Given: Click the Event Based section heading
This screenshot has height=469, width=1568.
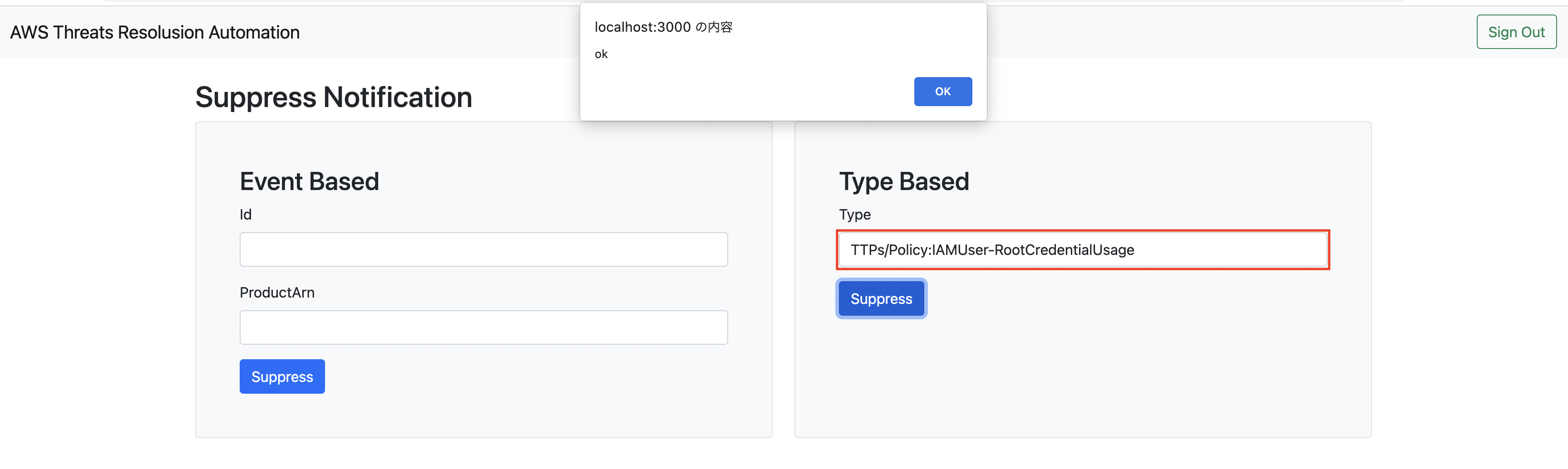Looking at the screenshot, I should 309,181.
